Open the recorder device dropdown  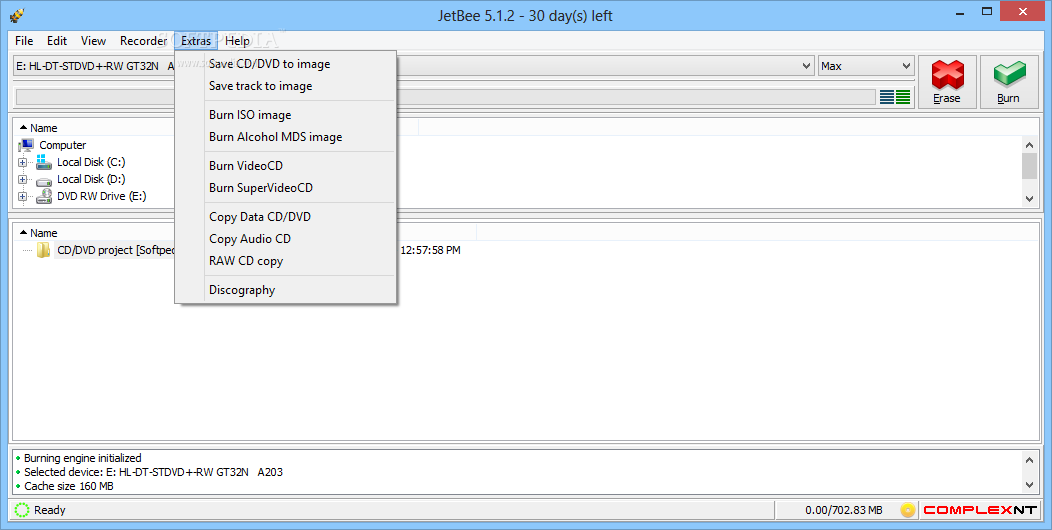806,66
